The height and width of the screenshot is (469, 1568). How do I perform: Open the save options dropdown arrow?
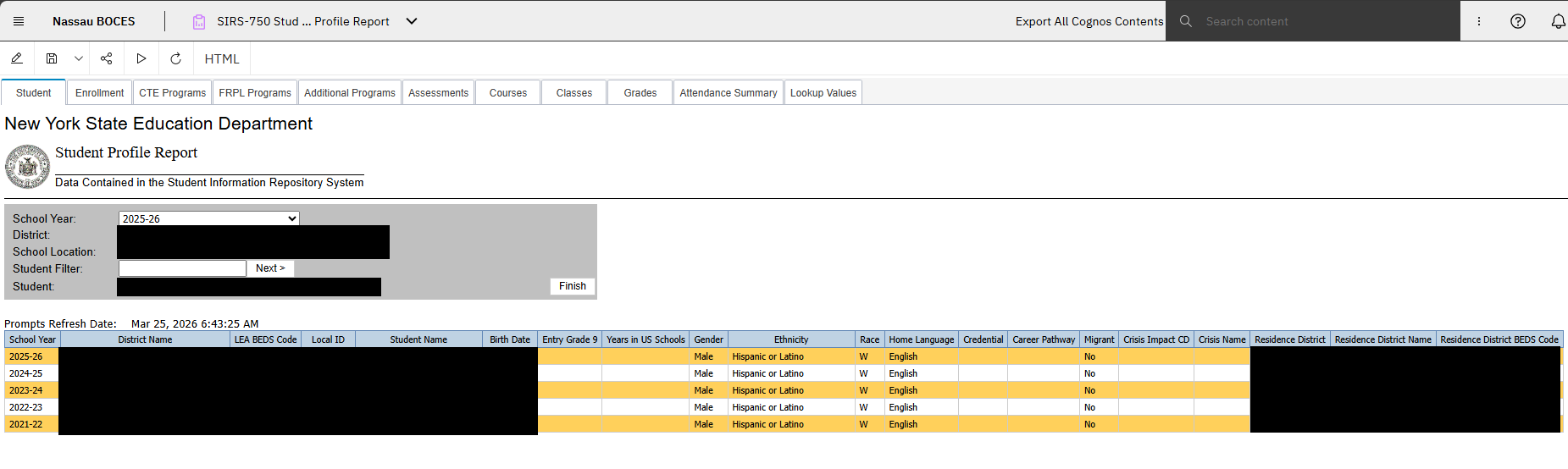tap(78, 58)
